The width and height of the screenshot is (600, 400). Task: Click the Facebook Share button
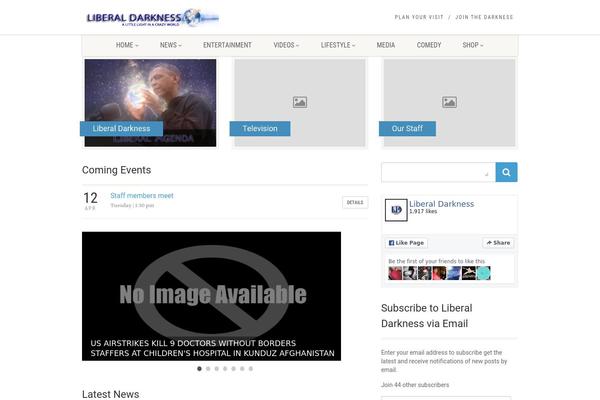pyautogui.click(x=498, y=243)
